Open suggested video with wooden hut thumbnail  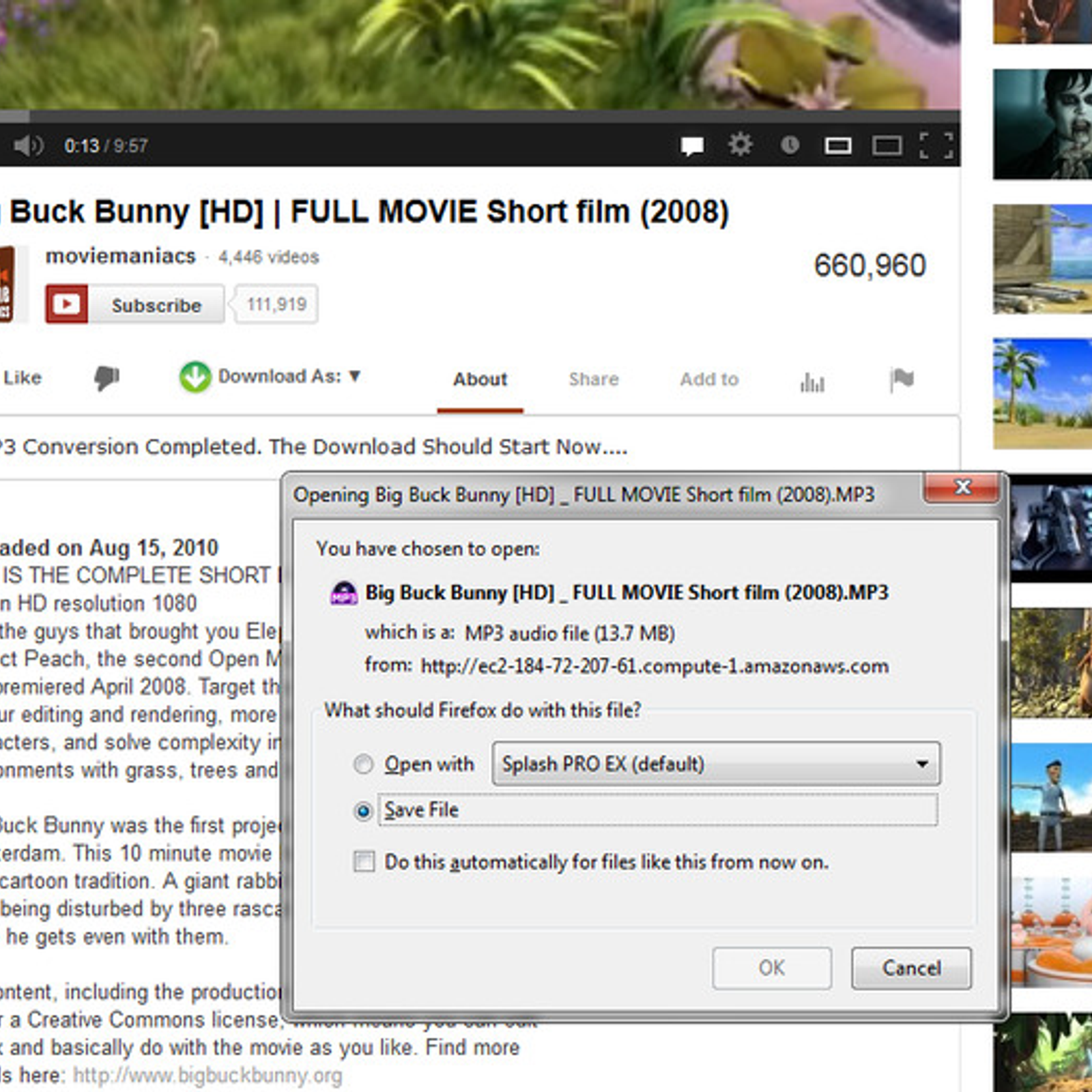(1042, 259)
